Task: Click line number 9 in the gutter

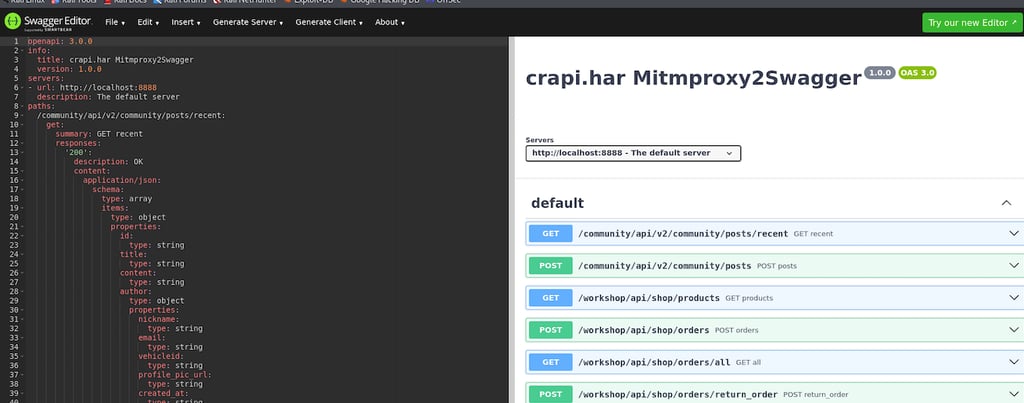Action: tap(16, 115)
